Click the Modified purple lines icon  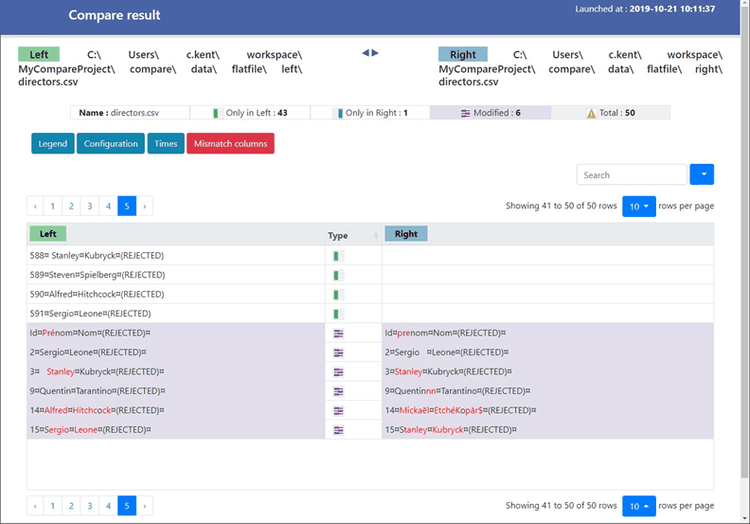(465, 113)
